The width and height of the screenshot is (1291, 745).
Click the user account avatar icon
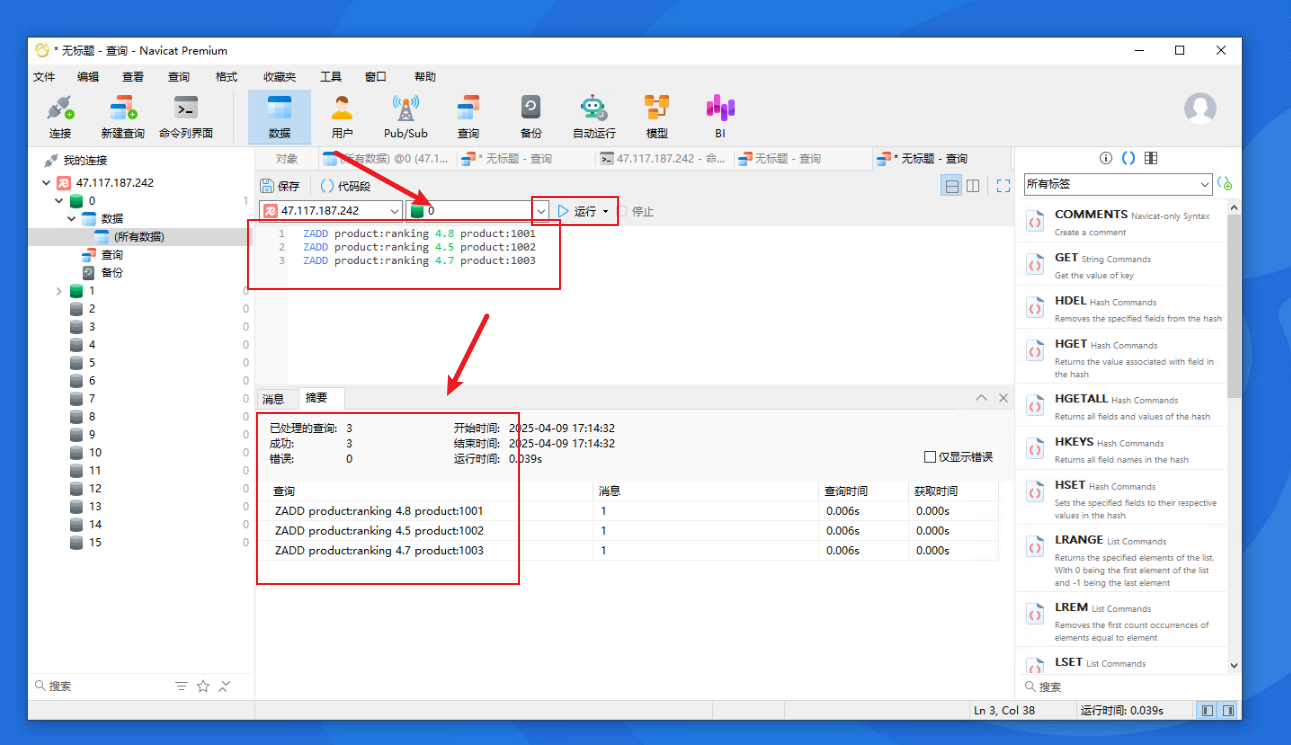pos(1200,108)
